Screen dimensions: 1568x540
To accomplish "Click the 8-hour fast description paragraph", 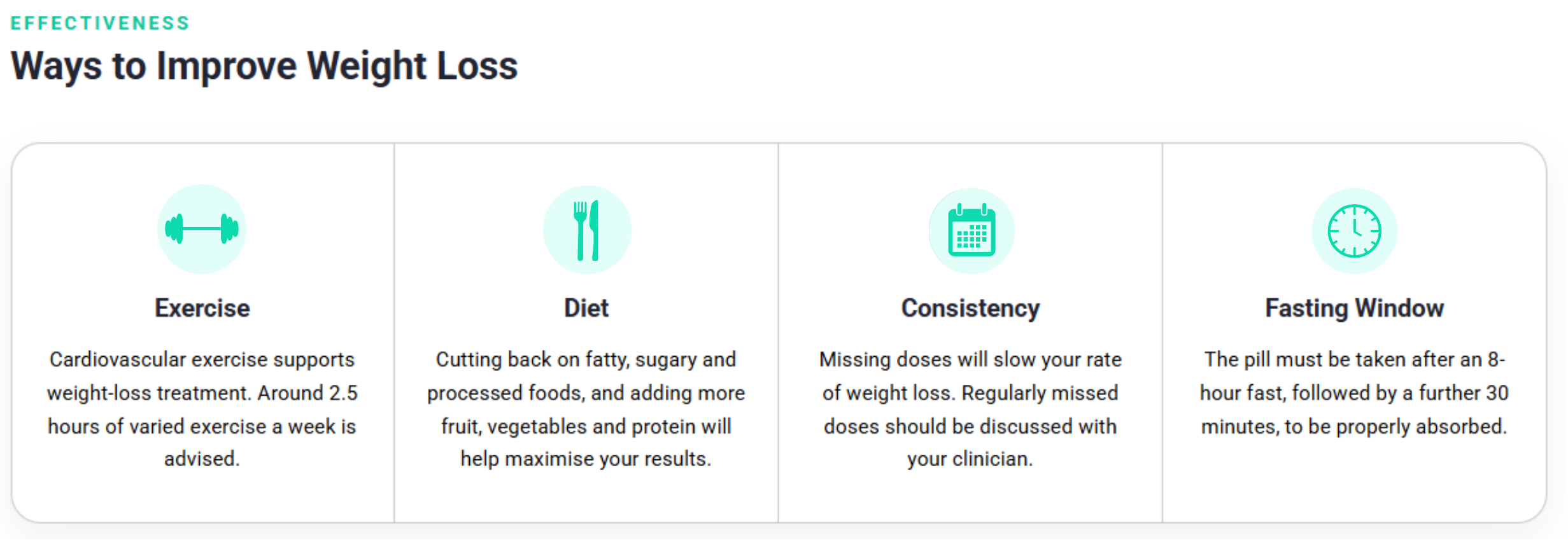I will click(x=1354, y=392).
